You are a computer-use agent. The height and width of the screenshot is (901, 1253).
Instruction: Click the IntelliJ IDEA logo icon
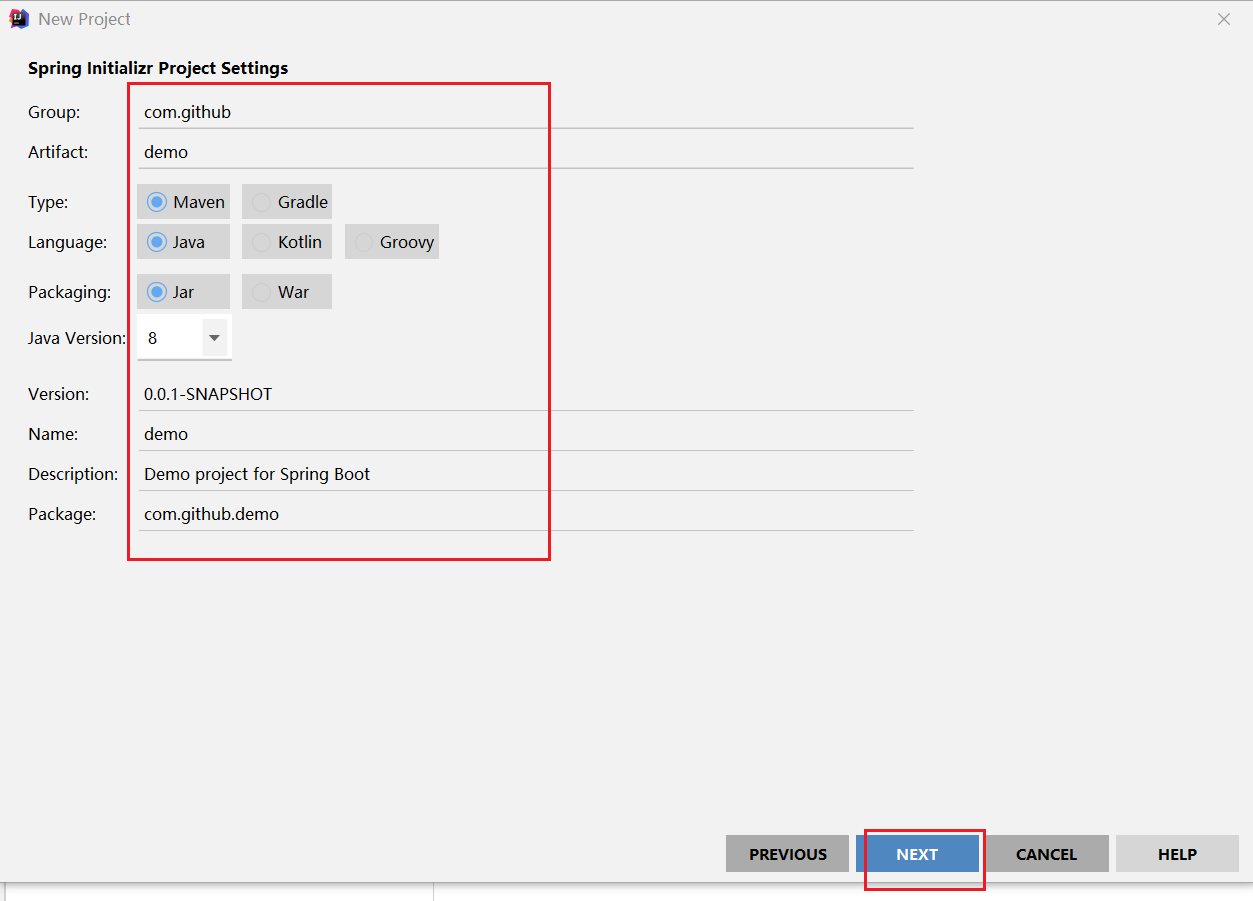(18, 19)
